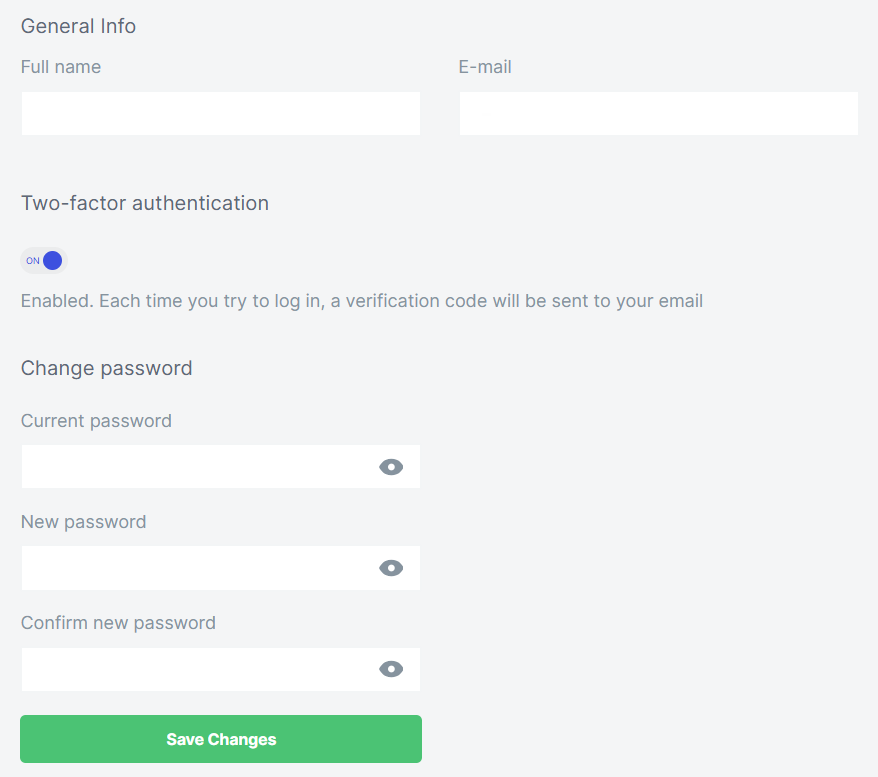Toggle visibility of confirm new password
Image resolution: width=878 pixels, height=777 pixels.
(x=391, y=669)
